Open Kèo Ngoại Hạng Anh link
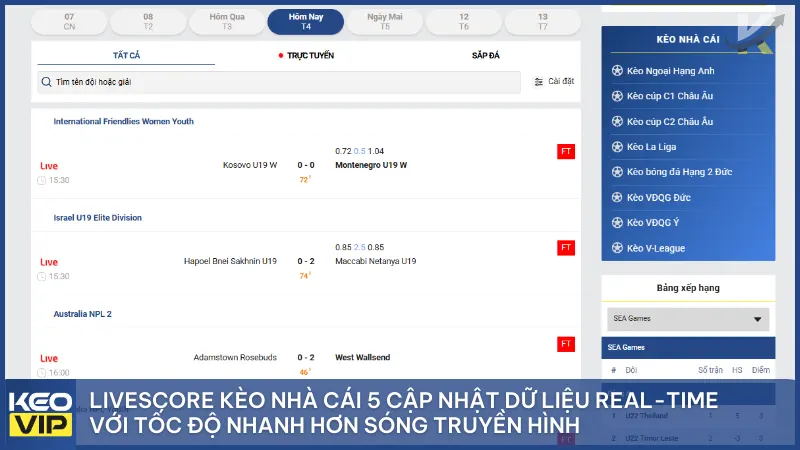The height and width of the screenshot is (450, 800). [x=670, y=71]
